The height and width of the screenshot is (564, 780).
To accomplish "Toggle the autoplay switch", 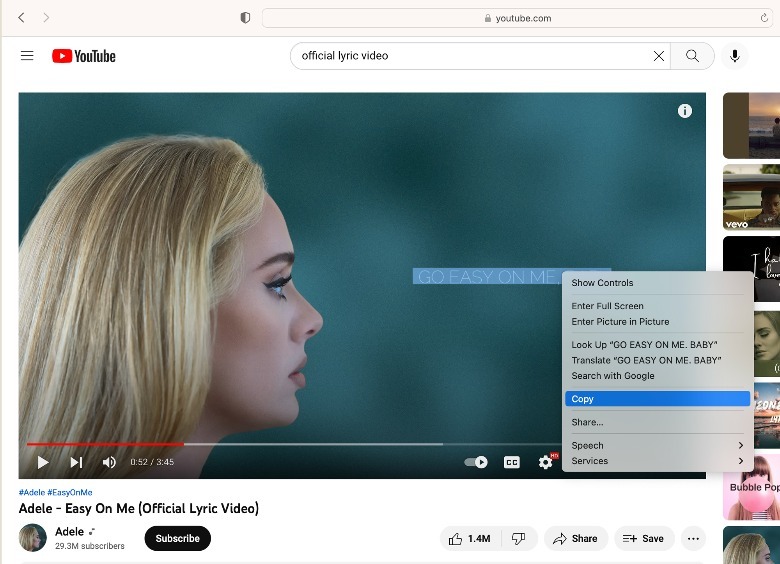I will point(476,463).
